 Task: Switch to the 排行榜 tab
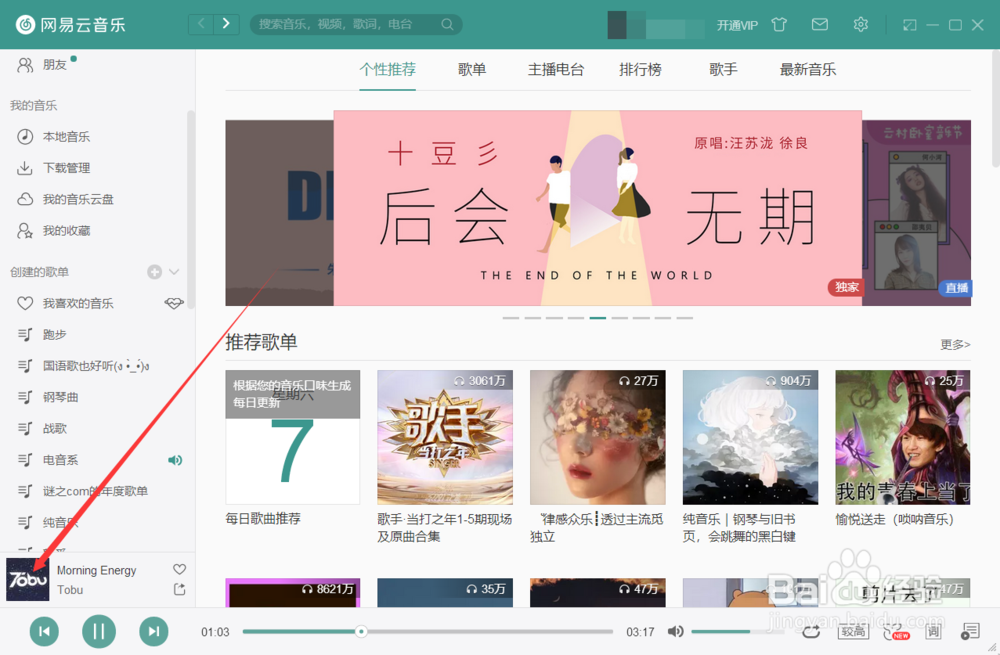(x=640, y=70)
